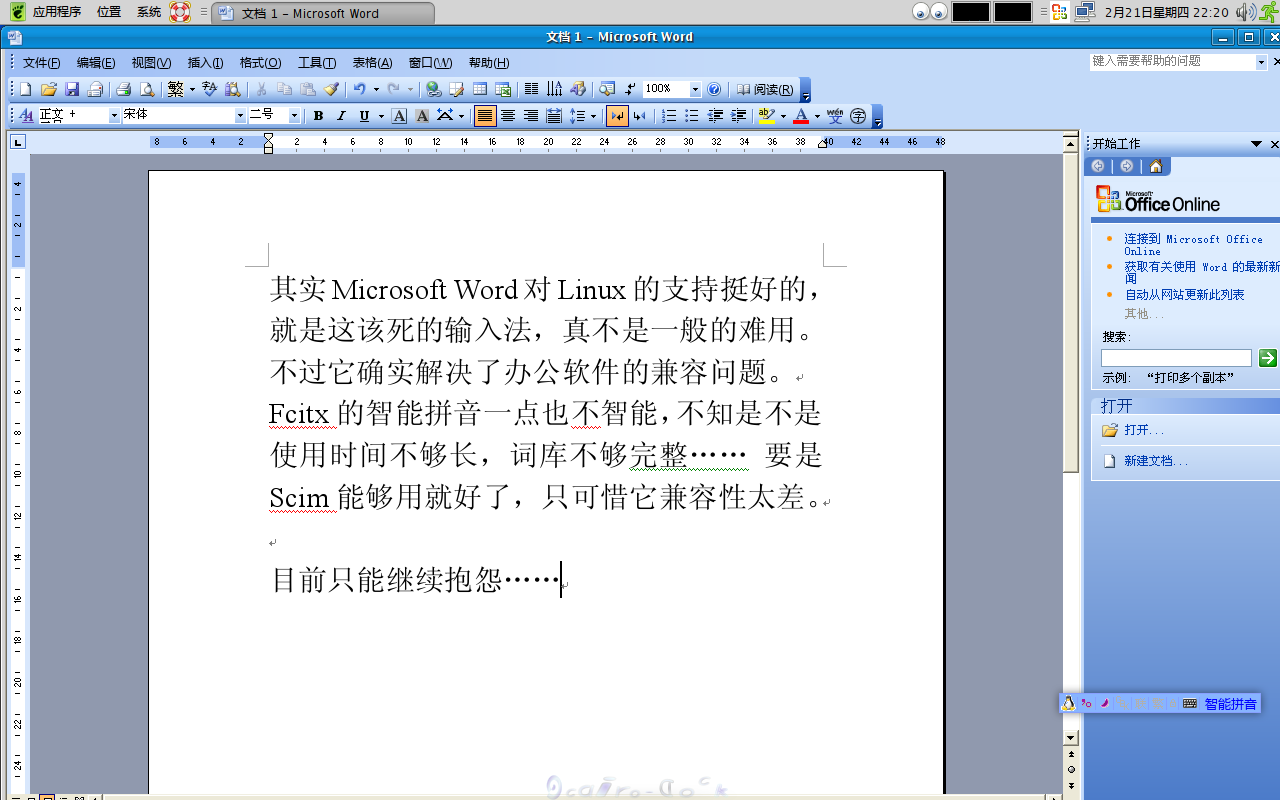Image resolution: width=1280 pixels, height=800 pixels.
Task: Insert a table with grid icon
Action: [480, 89]
